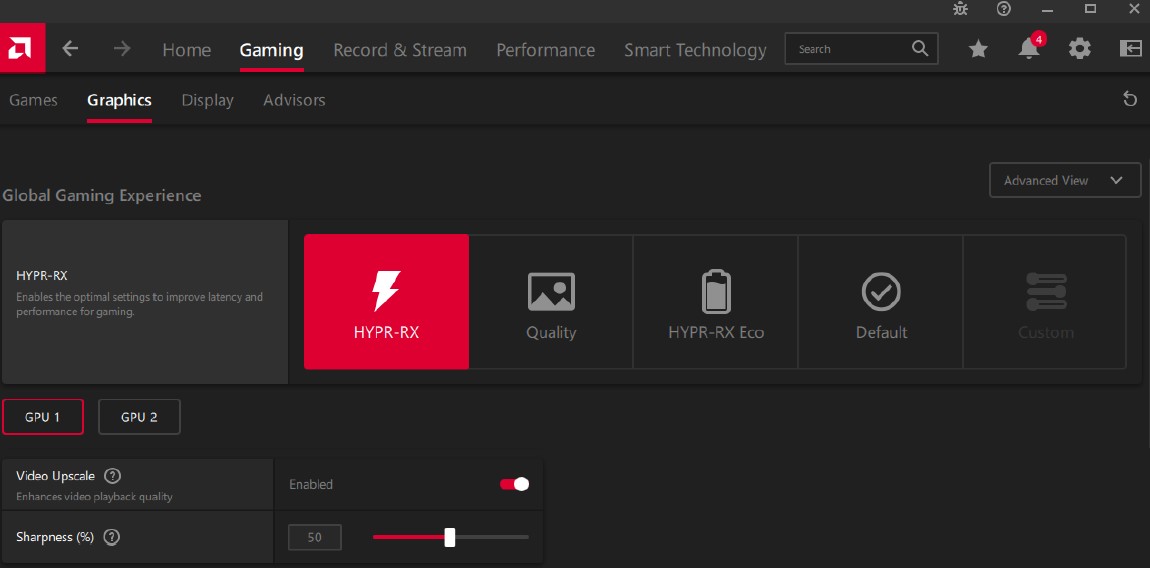Disable the Video Upscale toggle
Screen dimensions: 1150x568
[514, 484]
